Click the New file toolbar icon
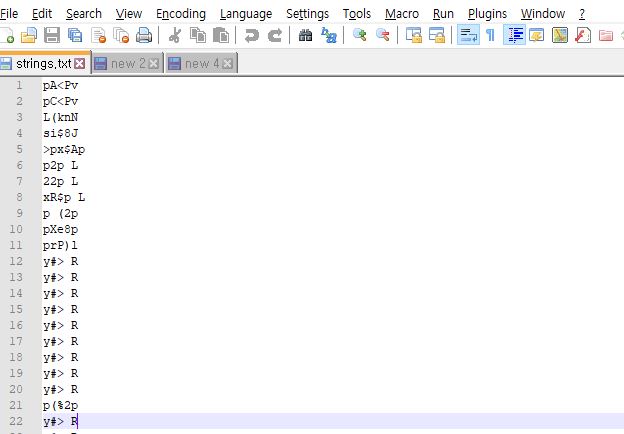The height and width of the screenshot is (434, 624). 6,35
